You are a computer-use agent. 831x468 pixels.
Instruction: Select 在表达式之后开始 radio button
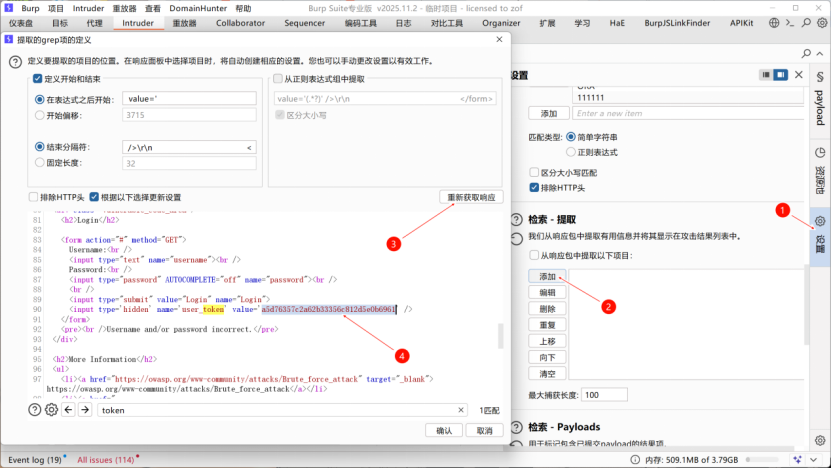click(x=40, y=99)
